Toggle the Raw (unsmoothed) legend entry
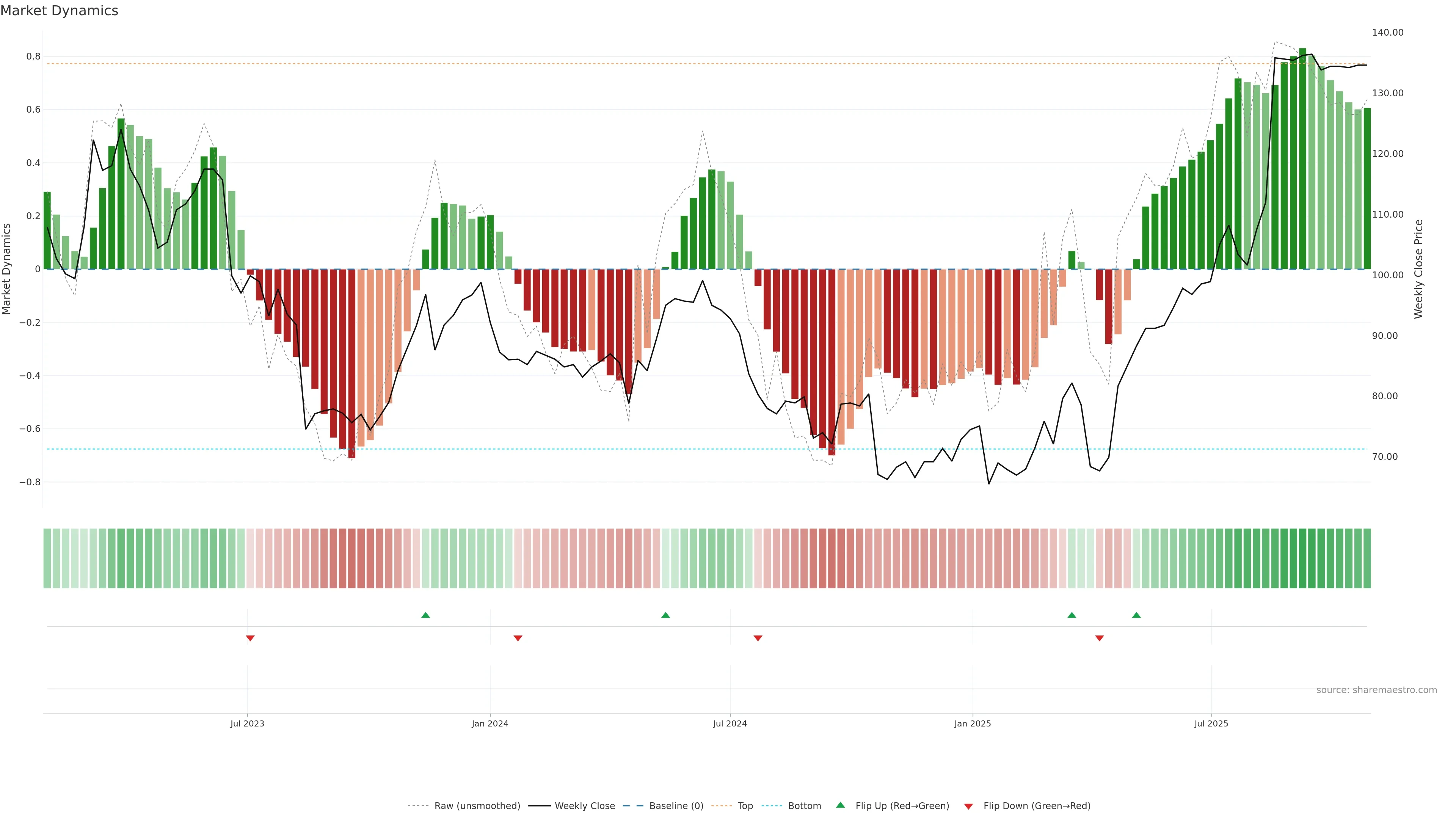 point(477,806)
